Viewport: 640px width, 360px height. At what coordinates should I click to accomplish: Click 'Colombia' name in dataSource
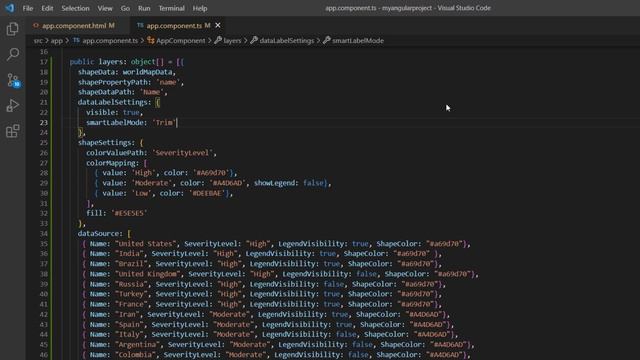click(x=135, y=355)
